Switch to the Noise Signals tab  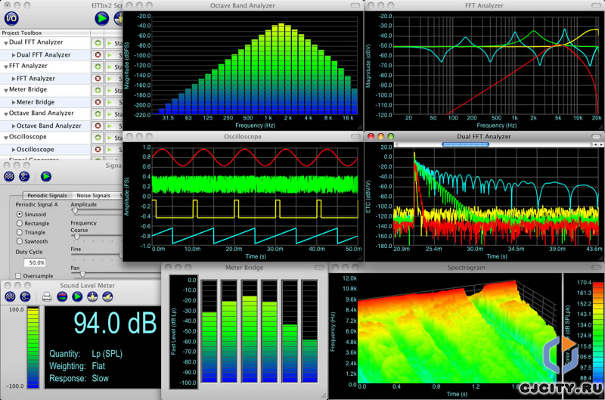(92, 193)
